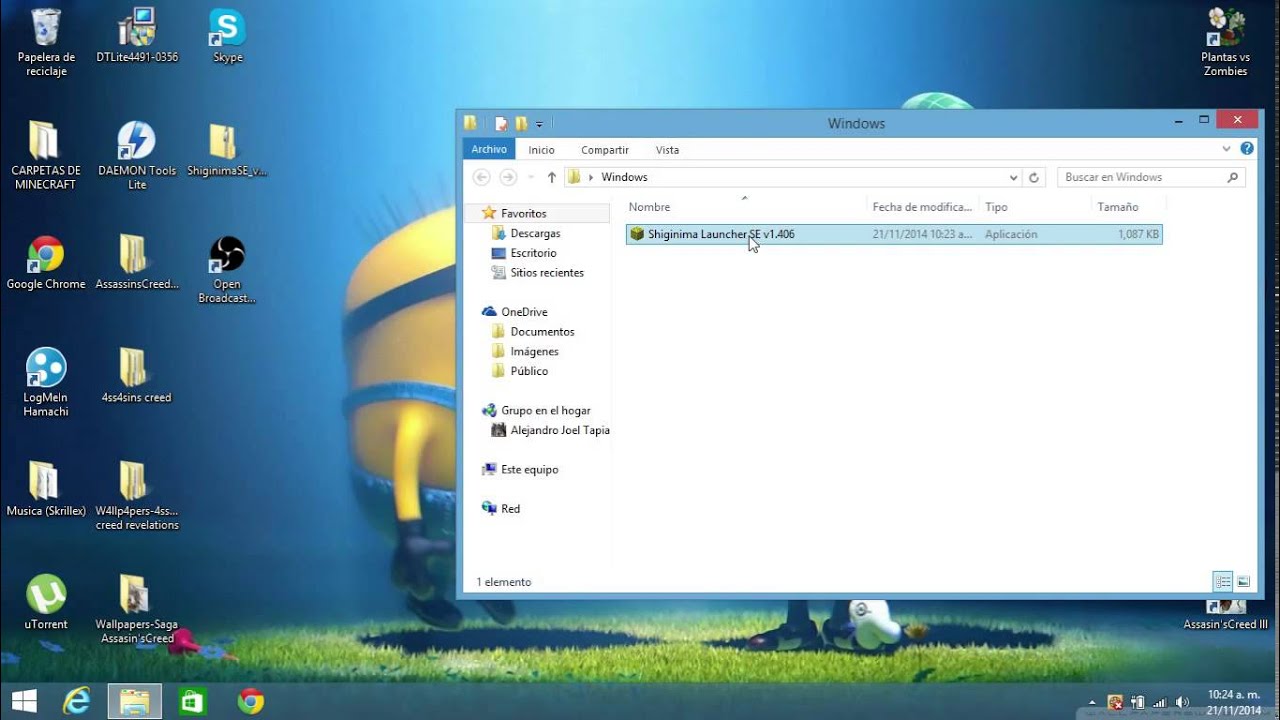Open the Musica (Skrillex) folder
This screenshot has width=1280, height=720.
coord(46,490)
